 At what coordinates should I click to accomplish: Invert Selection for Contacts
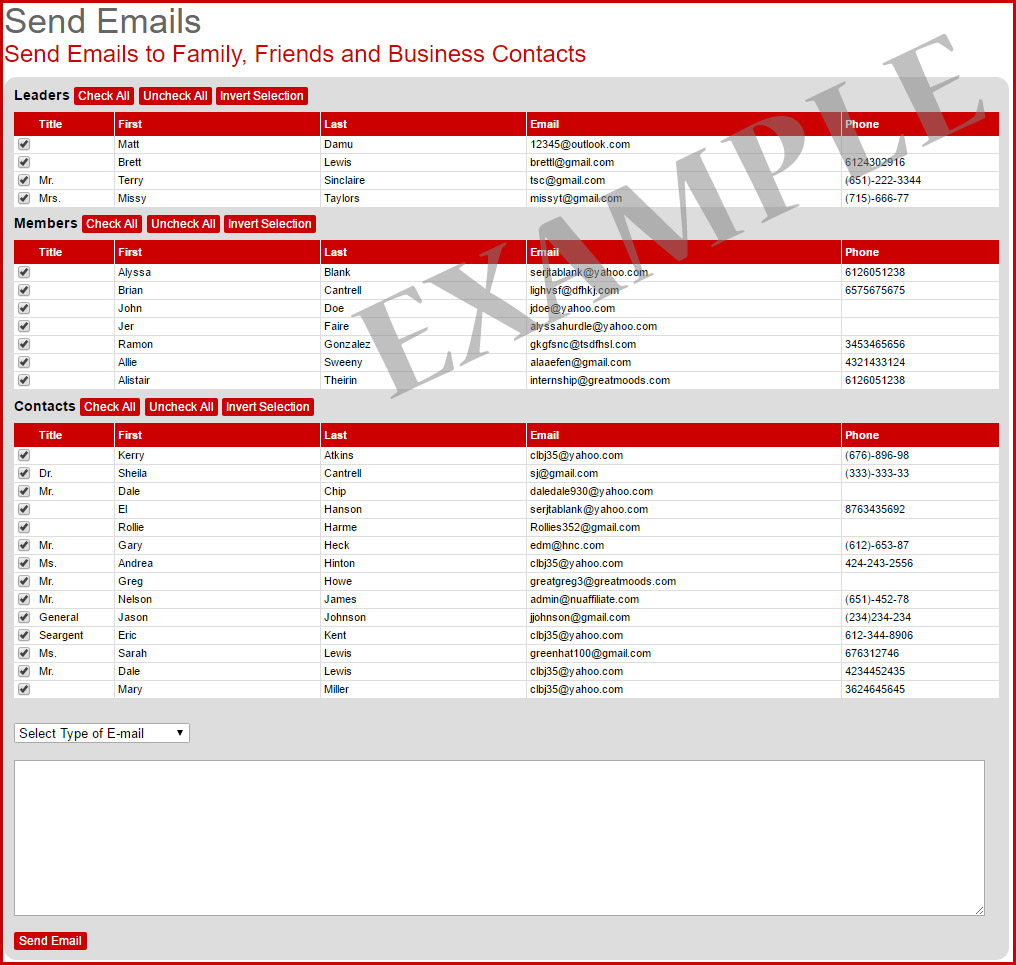pos(268,406)
